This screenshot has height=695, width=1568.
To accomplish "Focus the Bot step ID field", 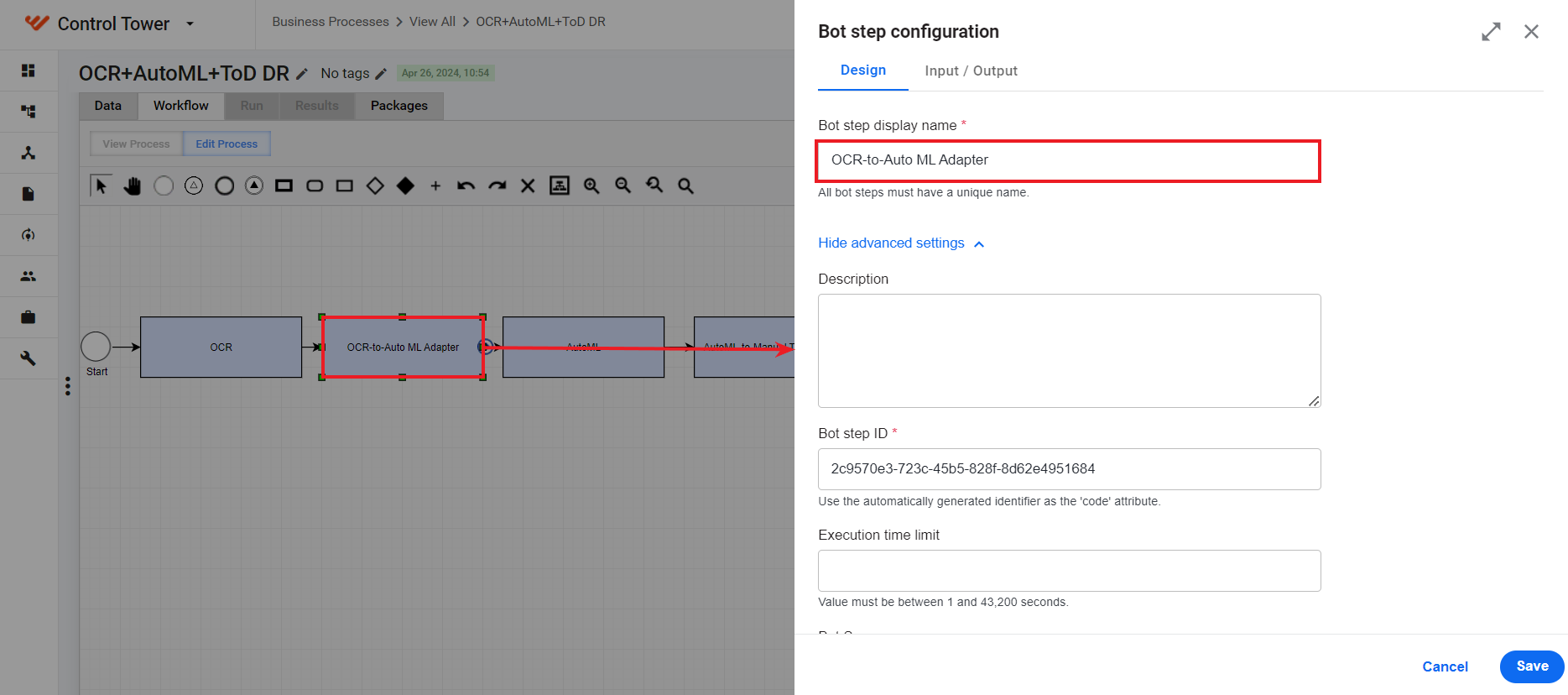I will pos(1069,469).
